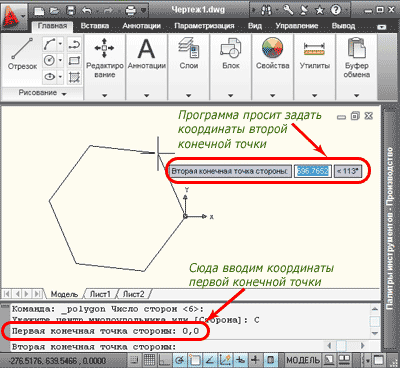The height and width of the screenshot is (368, 400).
Task: Open the Управление ribbon tab
Action: pos(297,26)
